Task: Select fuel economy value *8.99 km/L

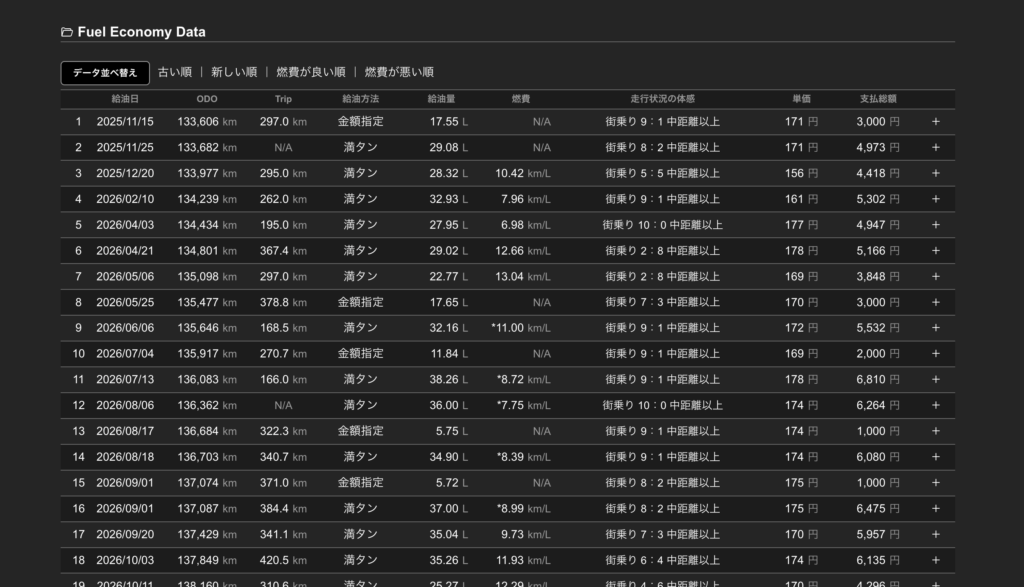Action: [x=524, y=509]
